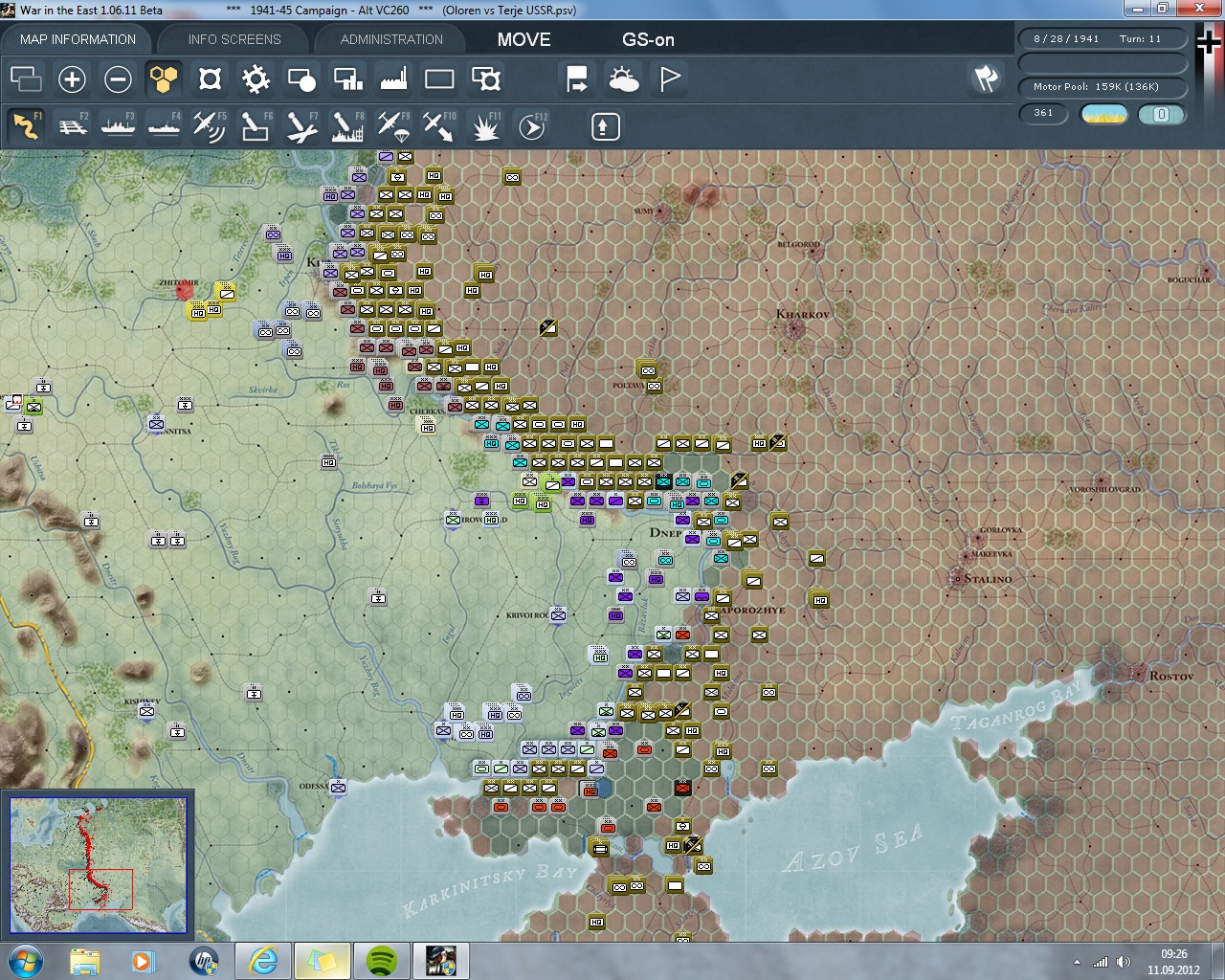Click the Motor Pool 159K readout

tap(1102, 86)
